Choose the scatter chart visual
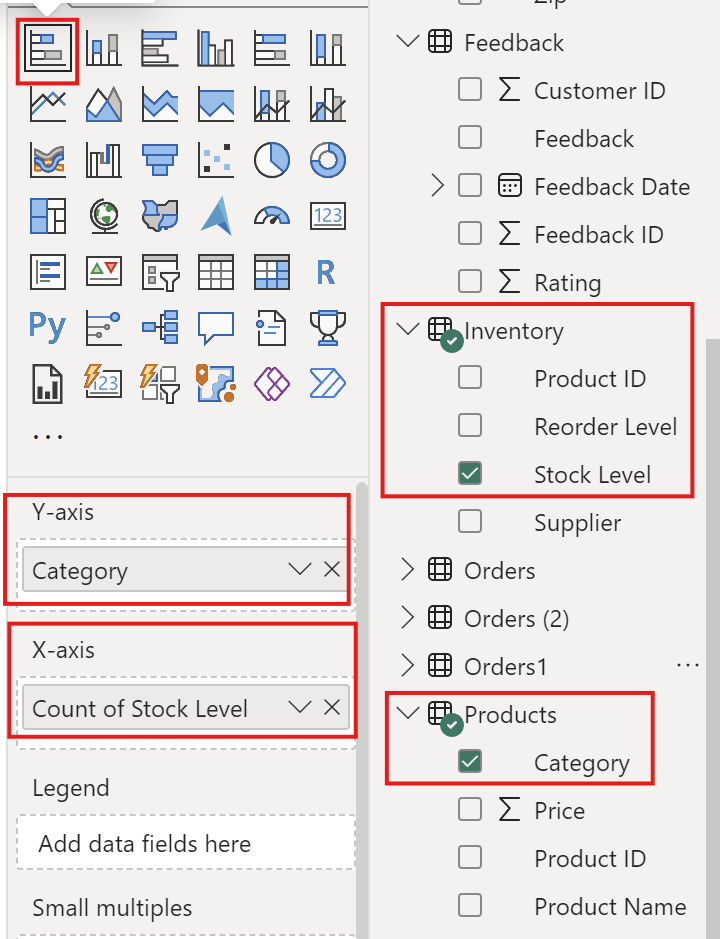The image size is (720, 939). [215, 159]
